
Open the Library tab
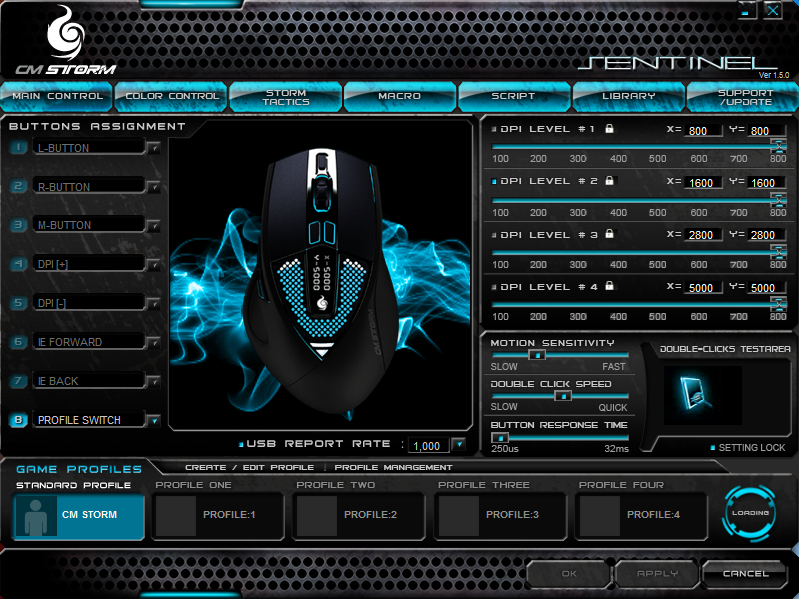pyautogui.click(x=629, y=96)
